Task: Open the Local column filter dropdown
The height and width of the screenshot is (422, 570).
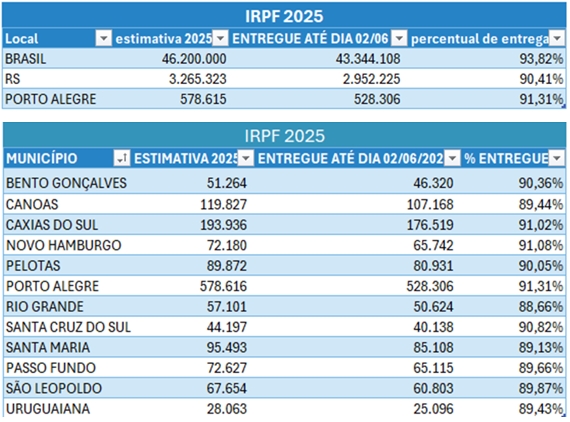Action: point(103,38)
